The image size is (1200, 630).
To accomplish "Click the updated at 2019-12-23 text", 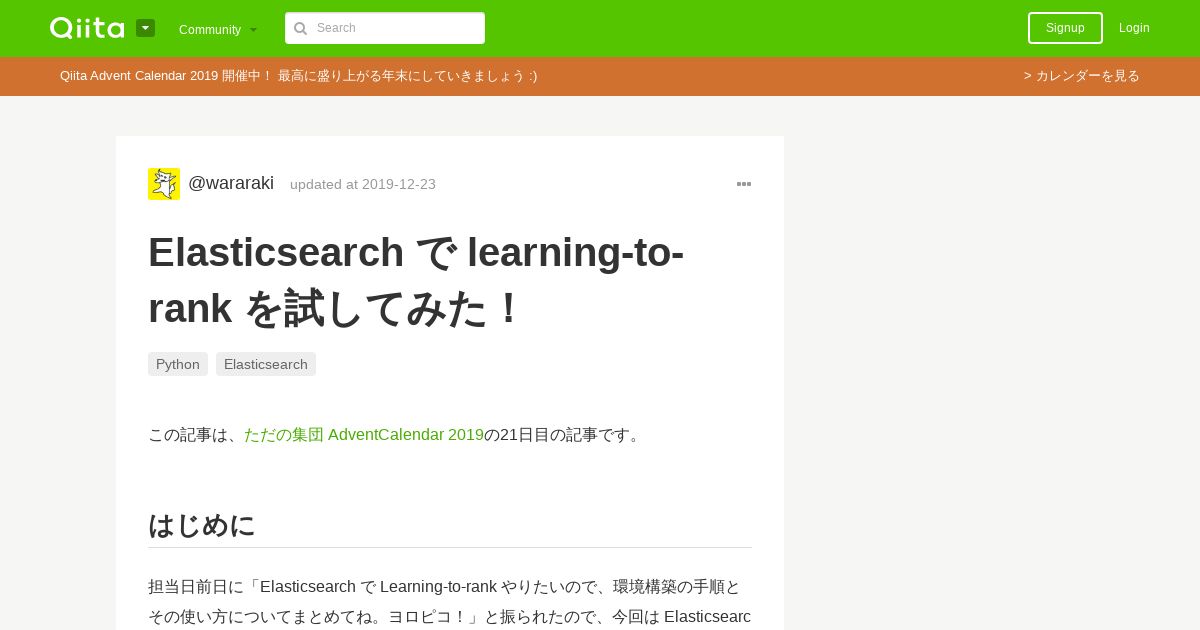I will point(363,184).
